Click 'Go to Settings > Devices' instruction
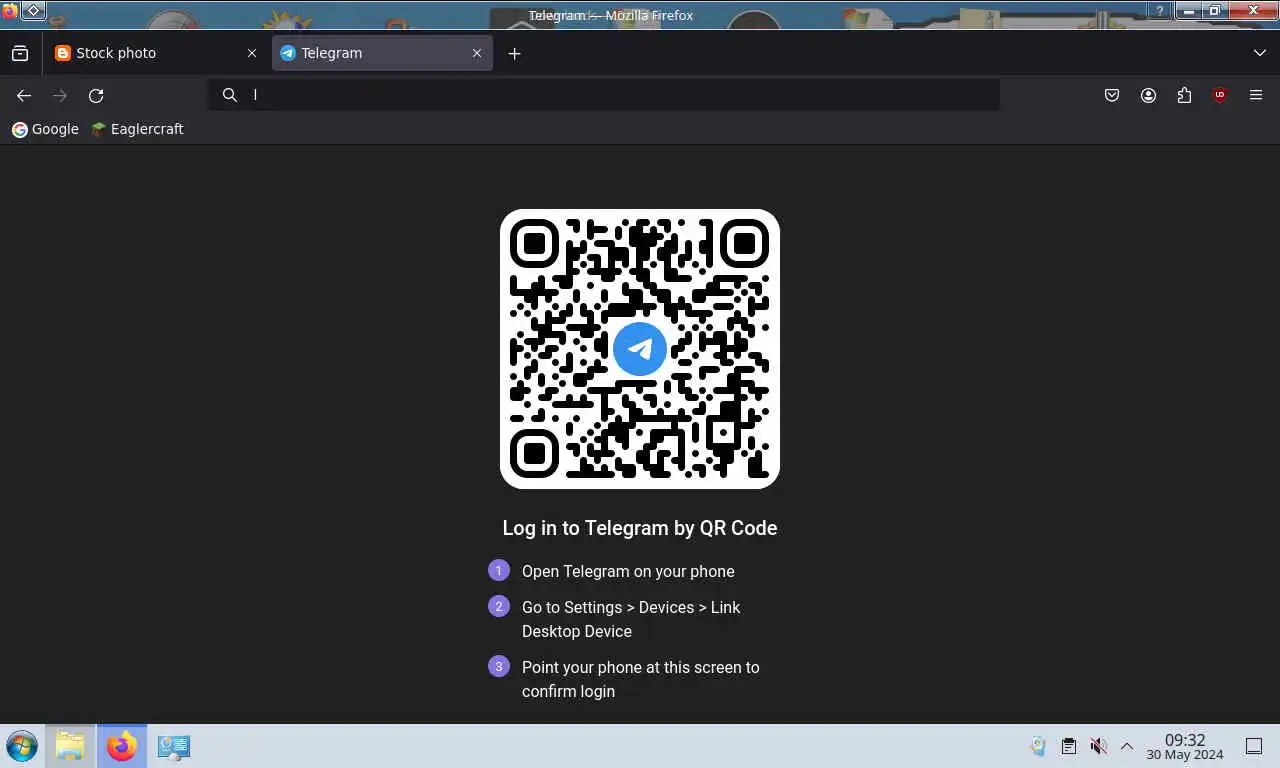 pos(631,619)
